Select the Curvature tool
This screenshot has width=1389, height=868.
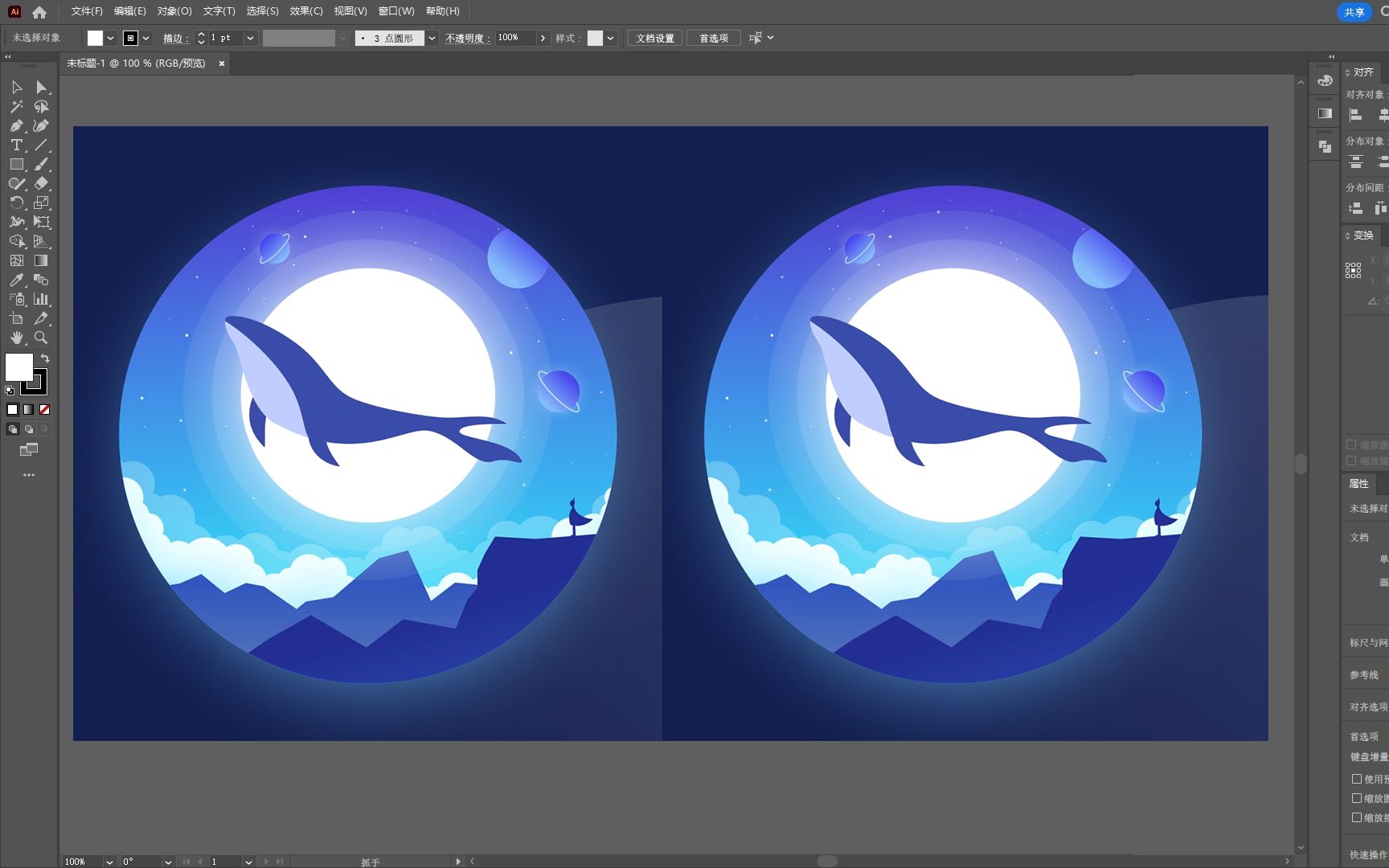coord(41,125)
